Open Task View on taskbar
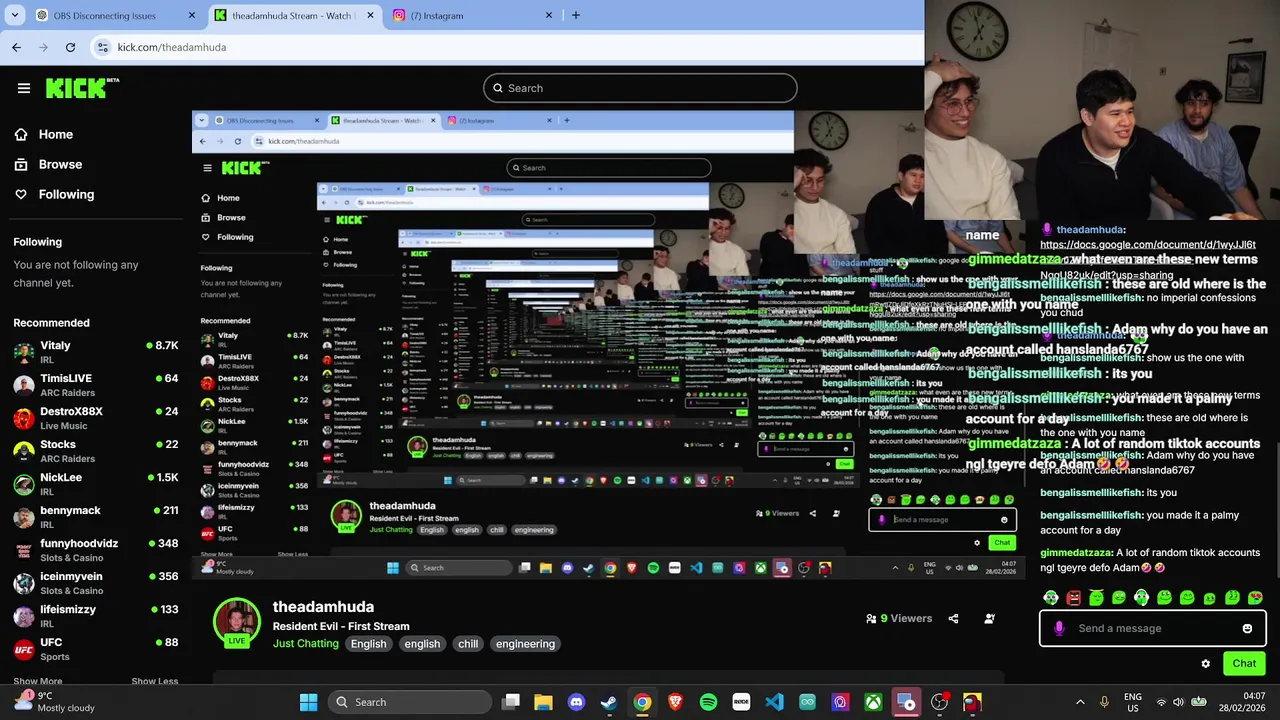Image resolution: width=1280 pixels, height=720 pixels. click(511, 702)
